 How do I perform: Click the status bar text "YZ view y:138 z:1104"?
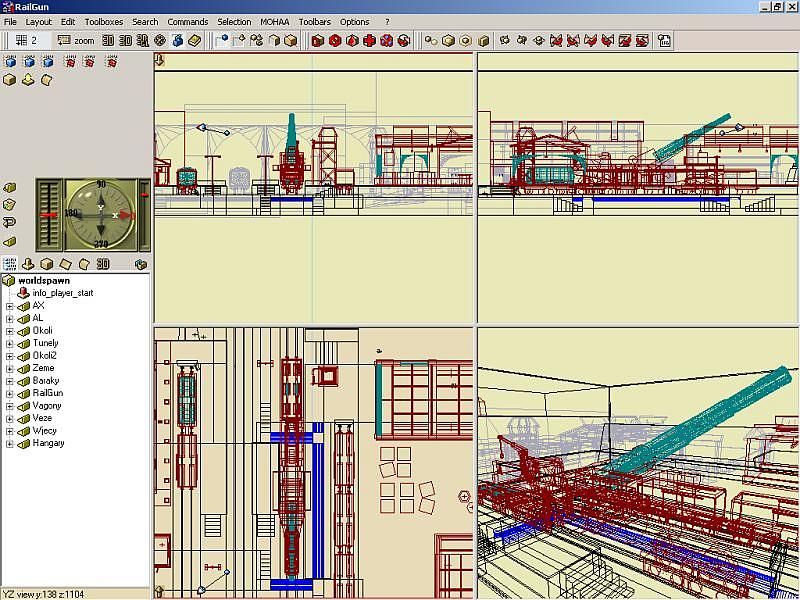43,594
